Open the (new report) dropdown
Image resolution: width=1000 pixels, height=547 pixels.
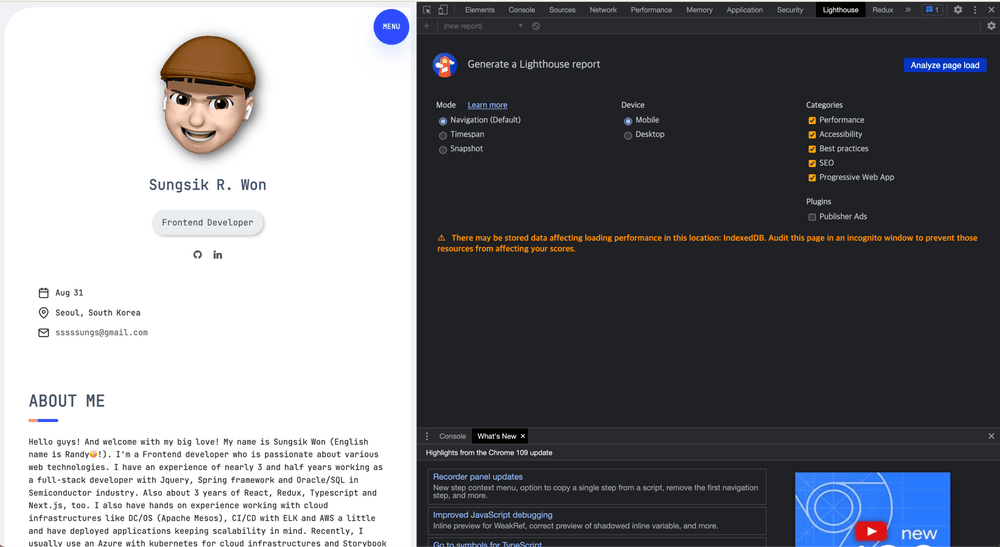483,26
